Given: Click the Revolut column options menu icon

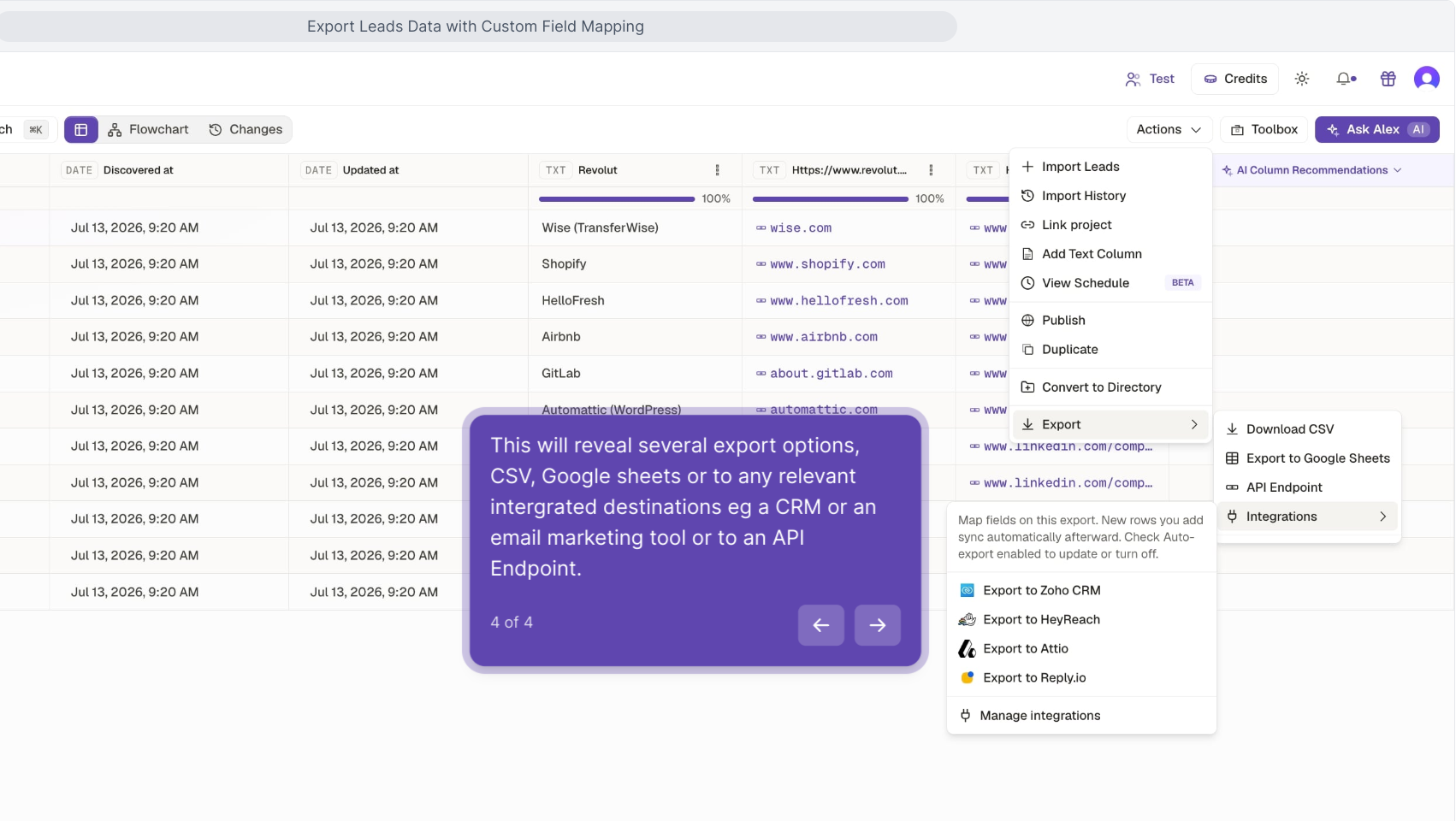Looking at the screenshot, I should point(717,170).
